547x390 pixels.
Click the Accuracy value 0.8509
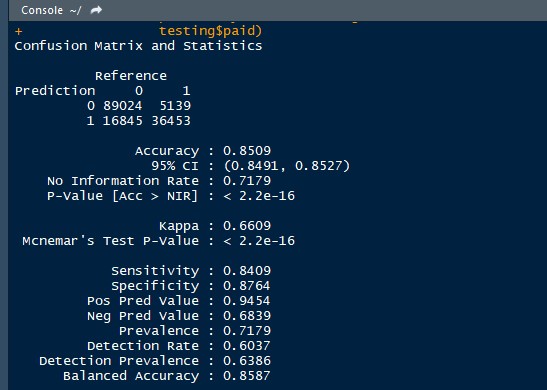(x=247, y=151)
